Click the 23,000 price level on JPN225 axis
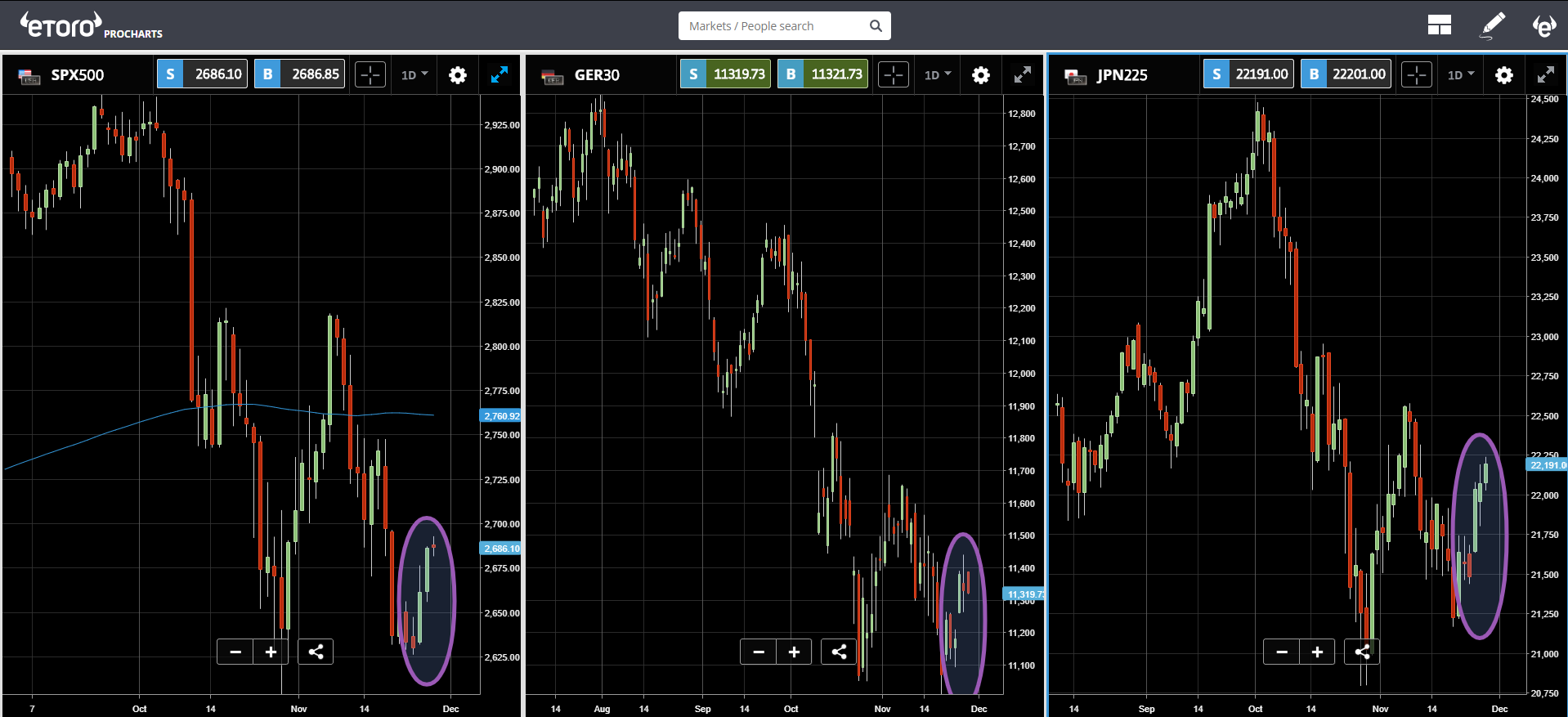The width and height of the screenshot is (1568, 717). (1544, 337)
